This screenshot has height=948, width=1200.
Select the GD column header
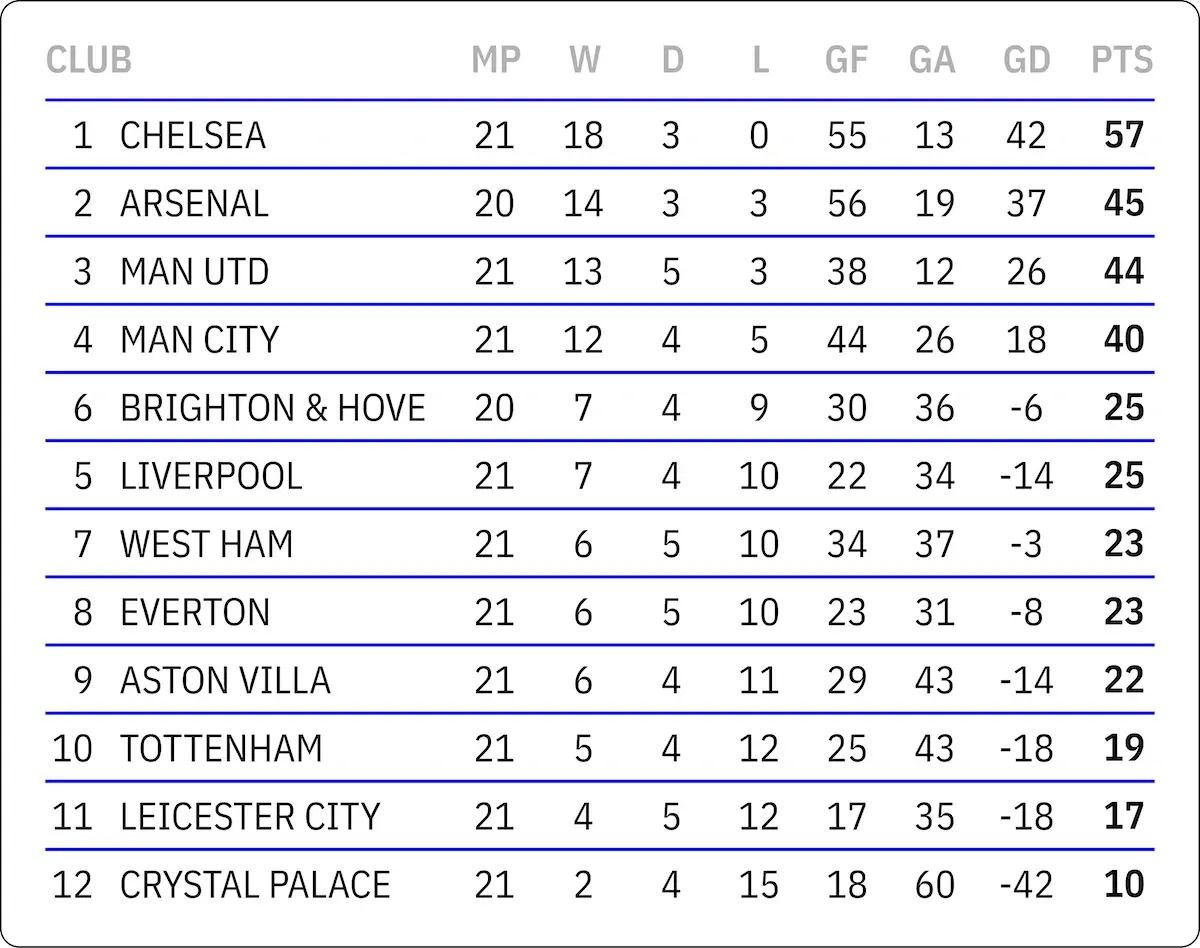1027,60
